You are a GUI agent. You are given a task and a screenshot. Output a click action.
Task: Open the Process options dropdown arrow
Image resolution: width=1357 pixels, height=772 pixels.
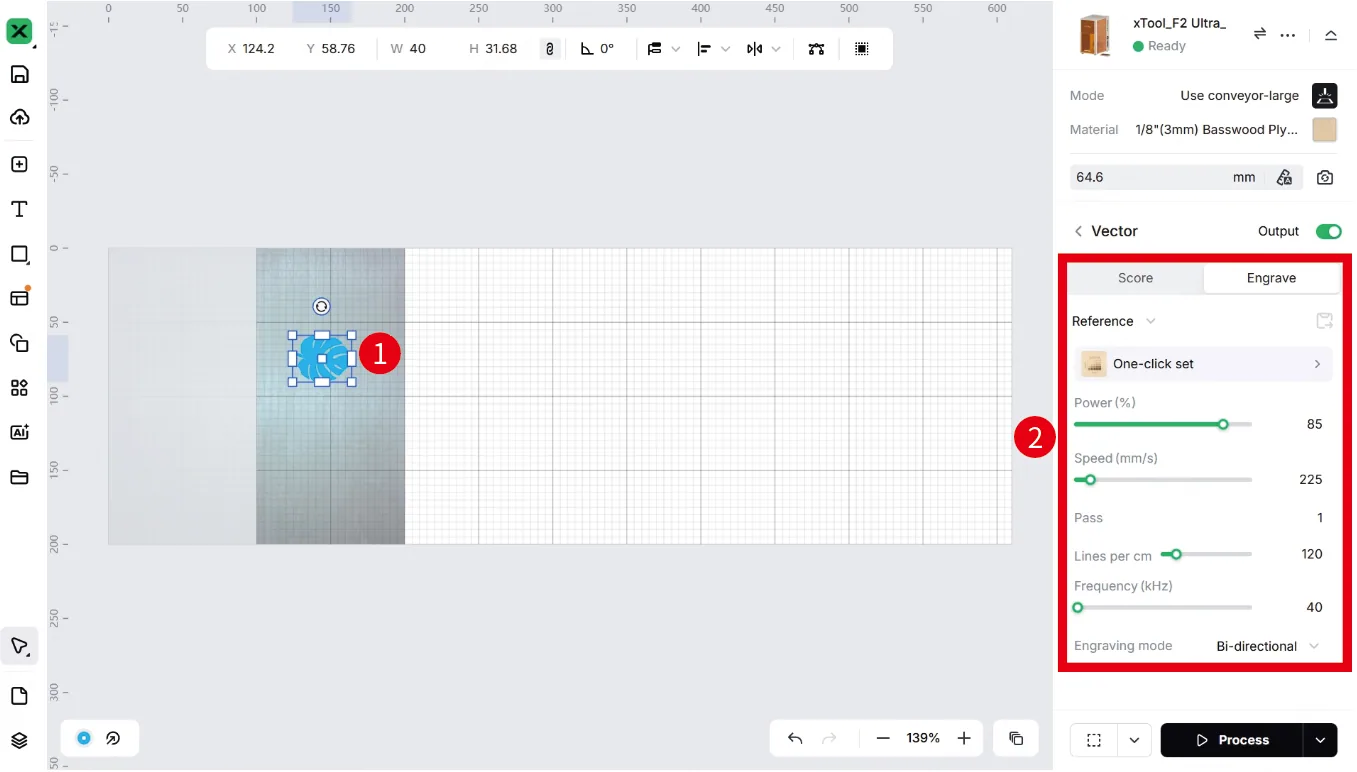coord(1320,740)
